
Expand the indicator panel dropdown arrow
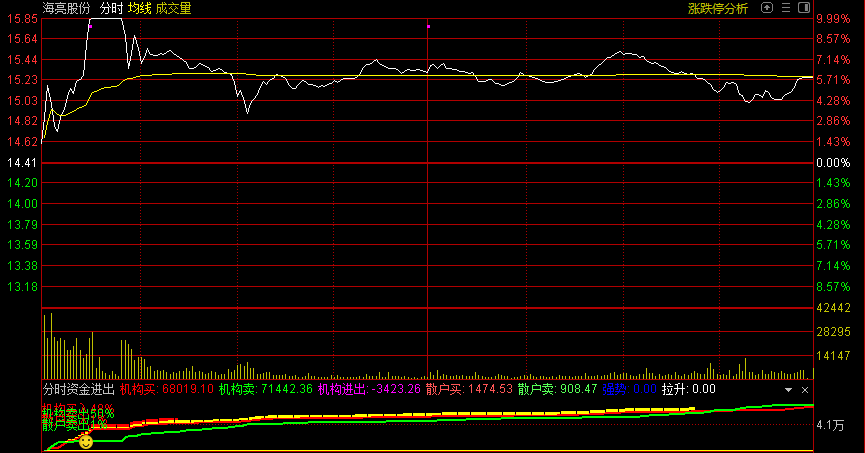(788, 389)
